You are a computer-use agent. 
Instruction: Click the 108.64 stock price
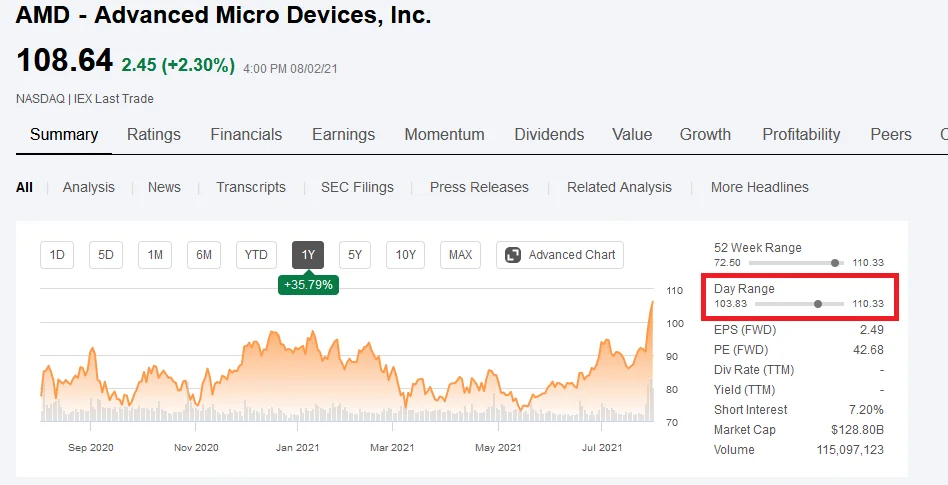tap(65, 61)
